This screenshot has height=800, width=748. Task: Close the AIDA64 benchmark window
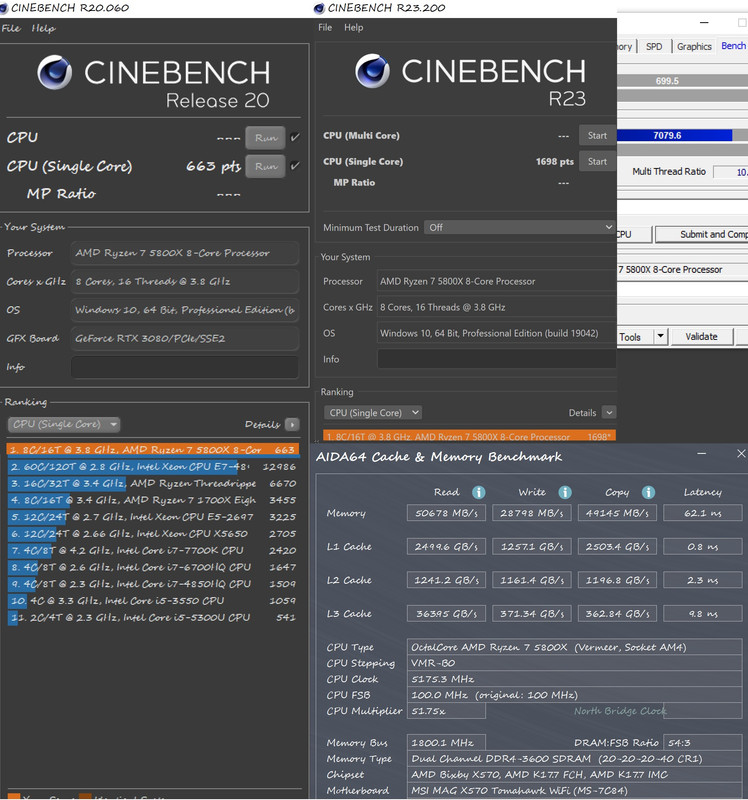coord(741,454)
